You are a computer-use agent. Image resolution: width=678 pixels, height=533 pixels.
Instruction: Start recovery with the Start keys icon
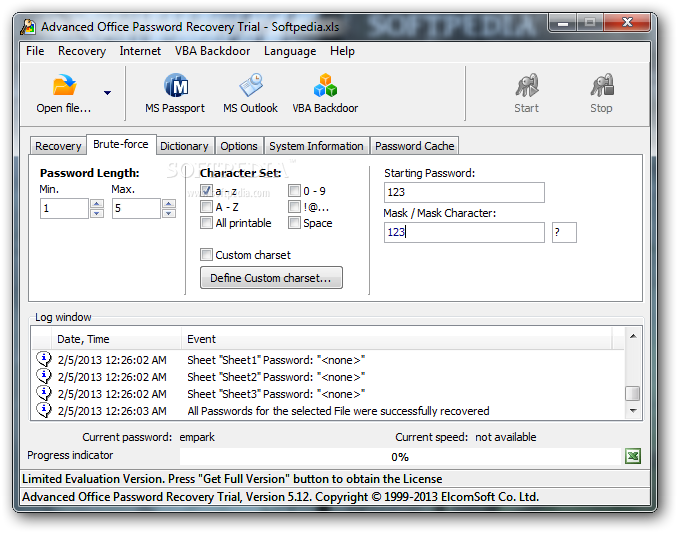pos(527,85)
